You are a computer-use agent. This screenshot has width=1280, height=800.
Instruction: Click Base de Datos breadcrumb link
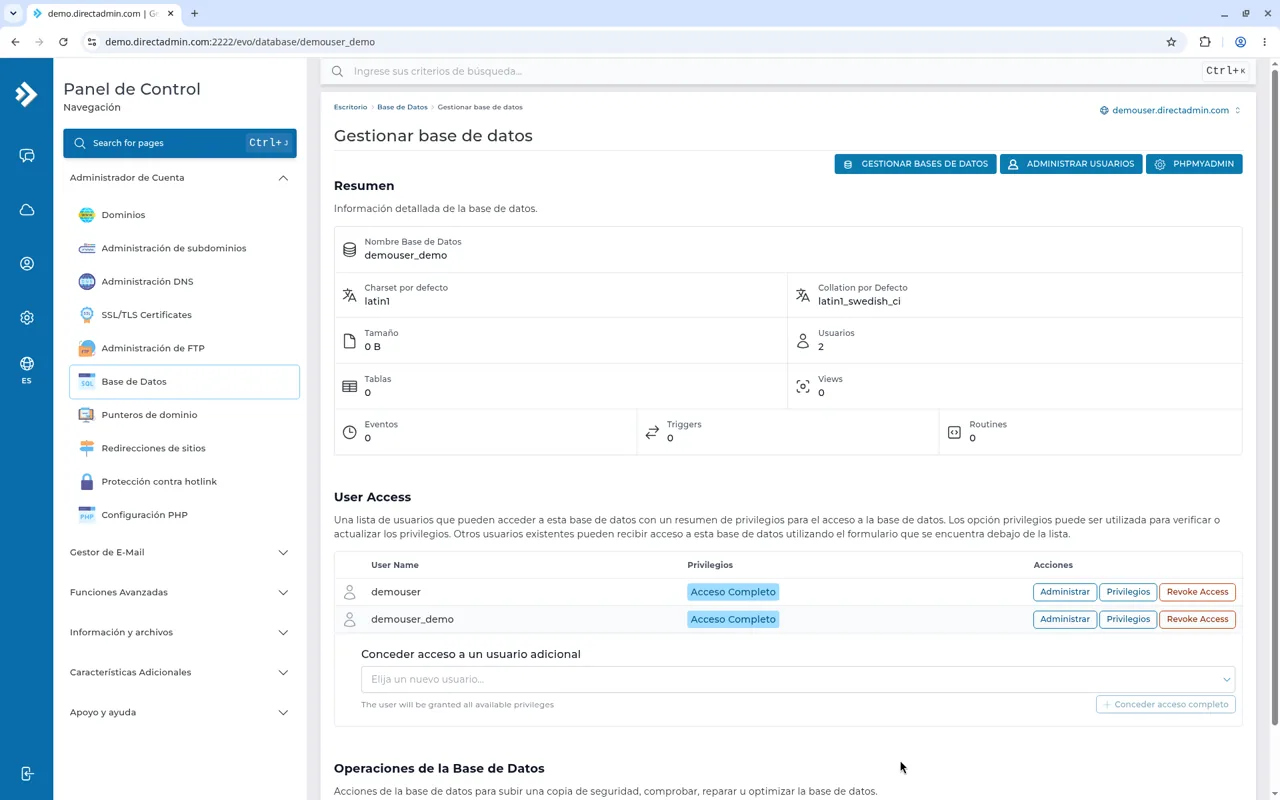pyautogui.click(x=402, y=107)
